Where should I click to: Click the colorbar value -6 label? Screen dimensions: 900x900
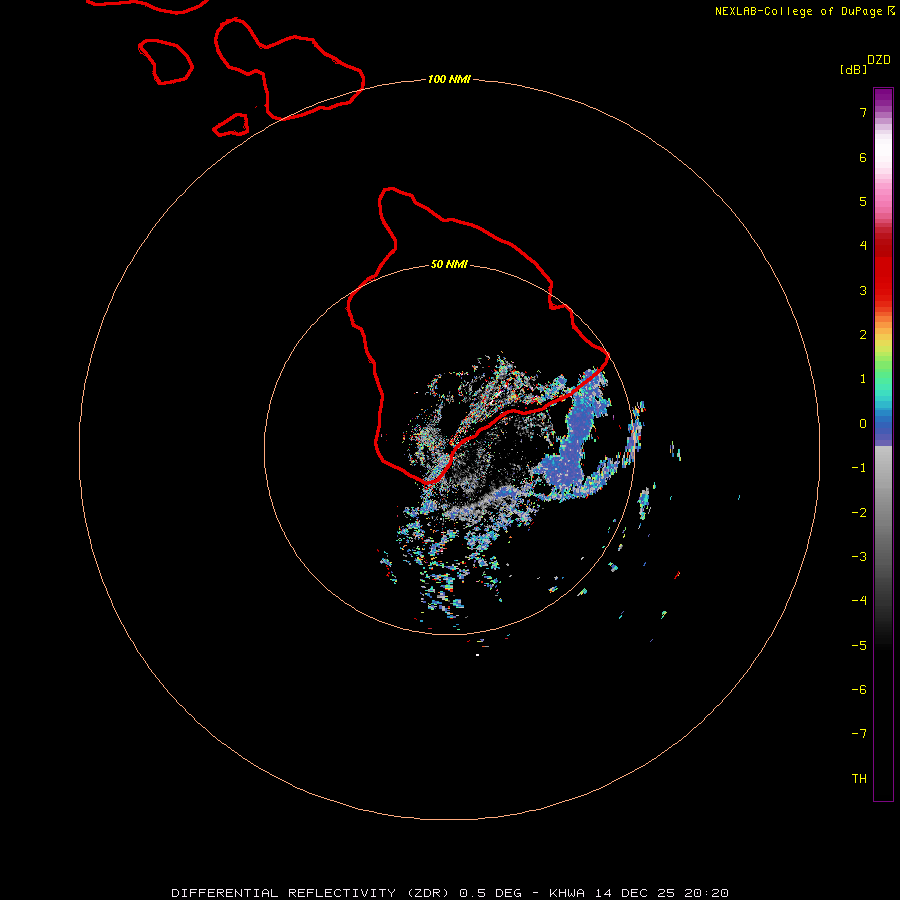pyautogui.click(x=859, y=690)
